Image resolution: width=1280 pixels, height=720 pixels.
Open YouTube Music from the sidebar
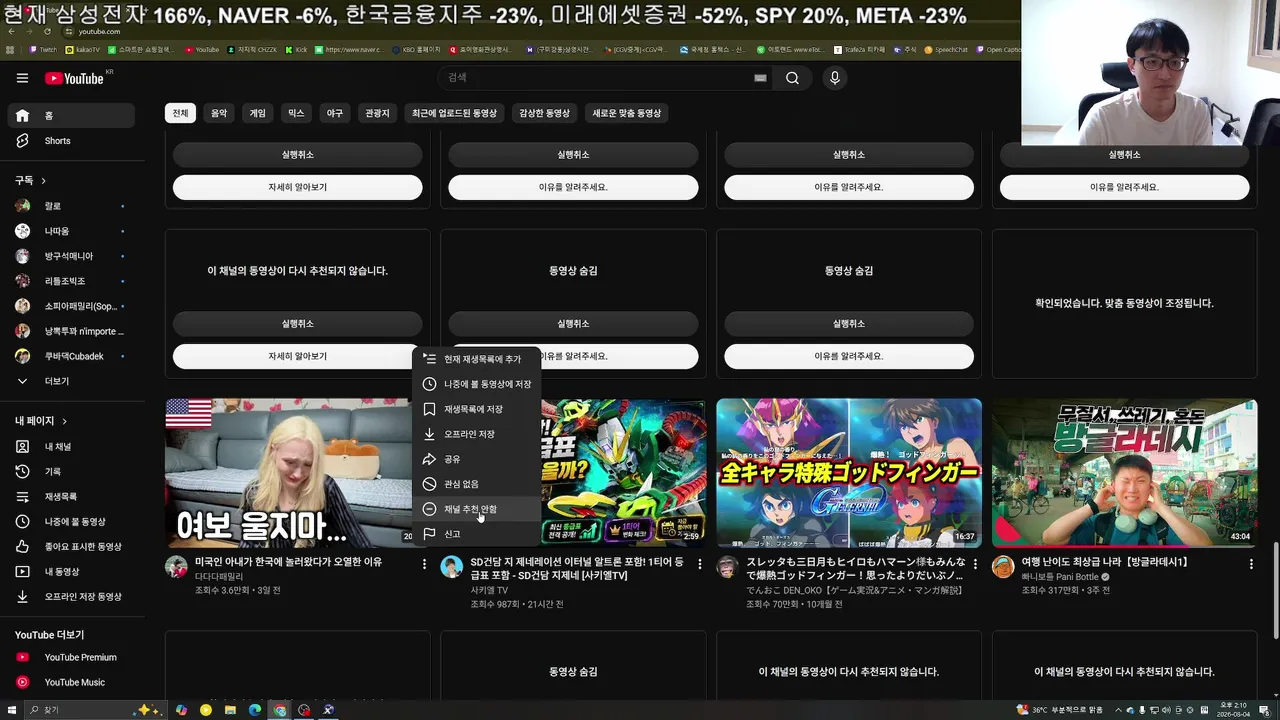(70, 683)
